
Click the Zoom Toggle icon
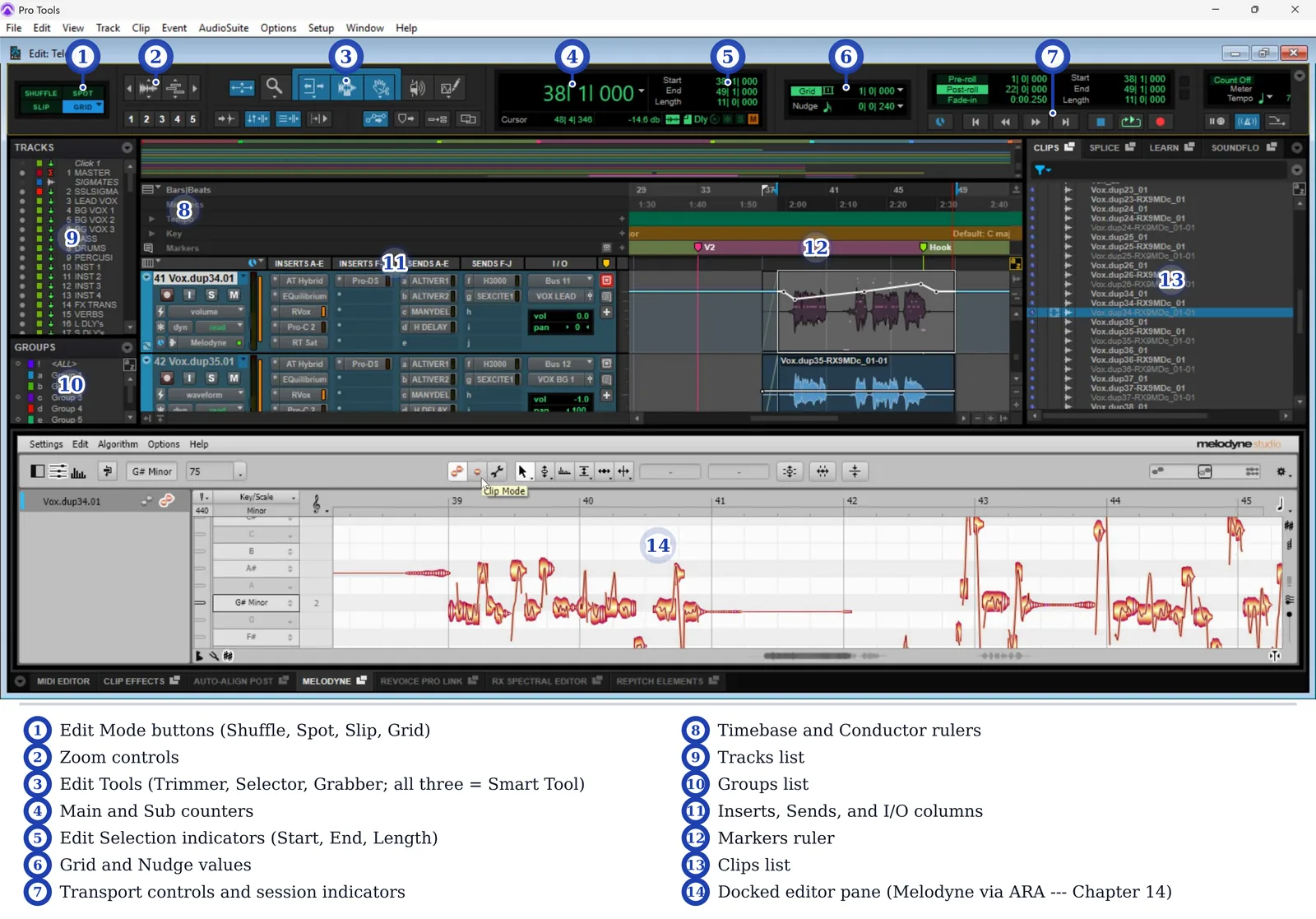(x=242, y=88)
